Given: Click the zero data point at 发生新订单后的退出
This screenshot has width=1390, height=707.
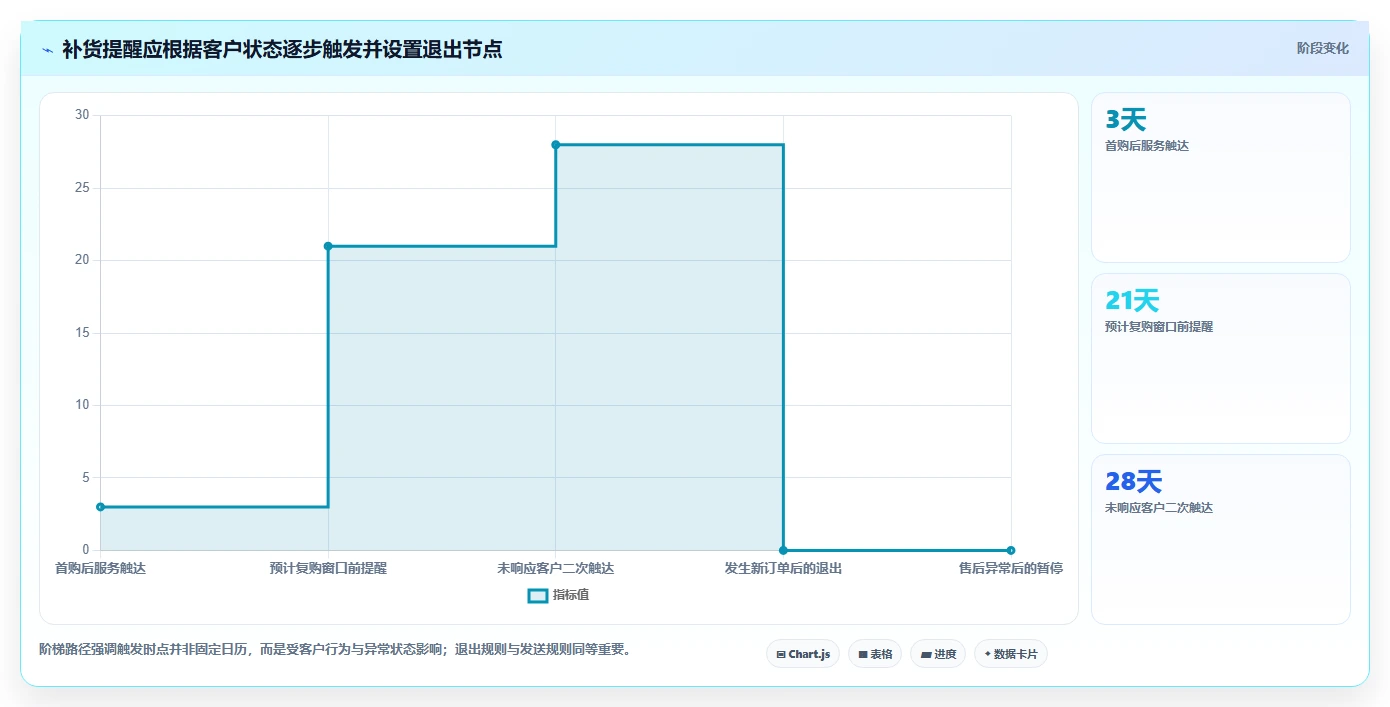Looking at the screenshot, I should coord(783,550).
